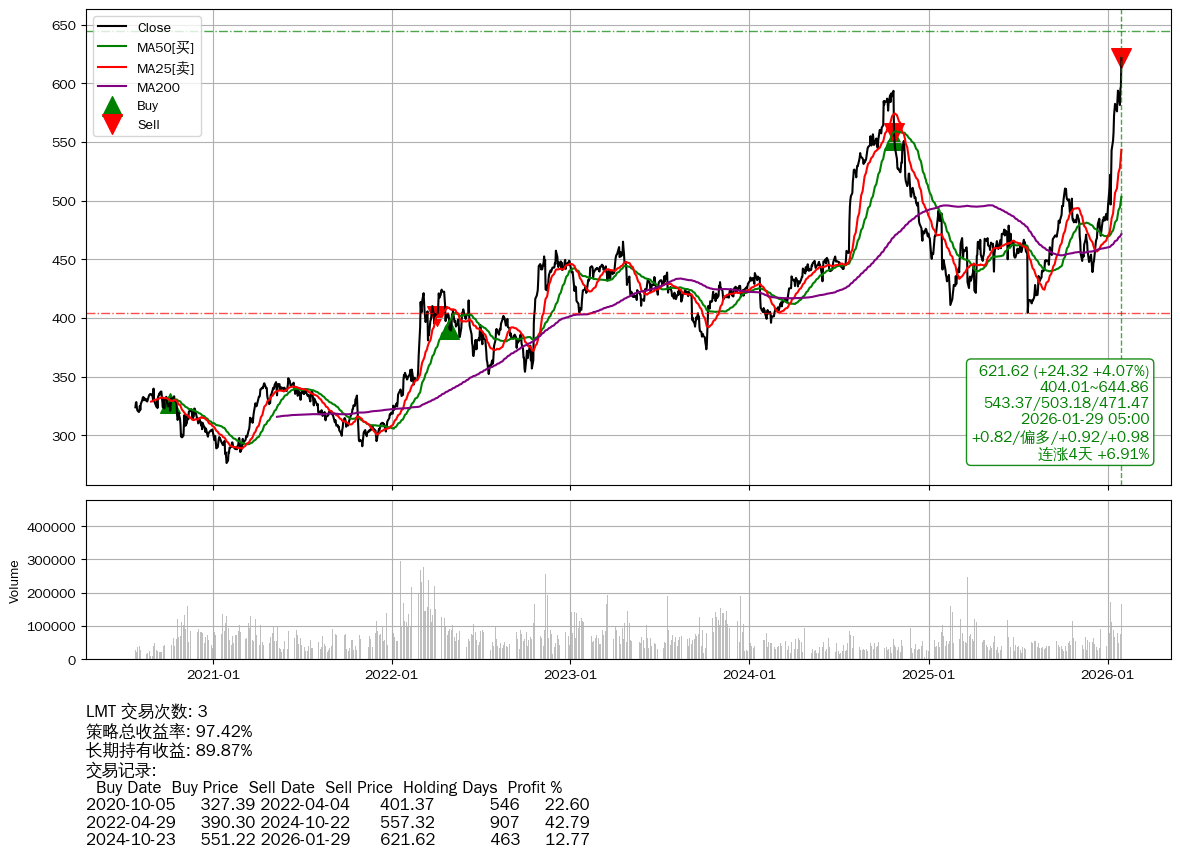Click the Holding Days column header

(x=450, y=787)
